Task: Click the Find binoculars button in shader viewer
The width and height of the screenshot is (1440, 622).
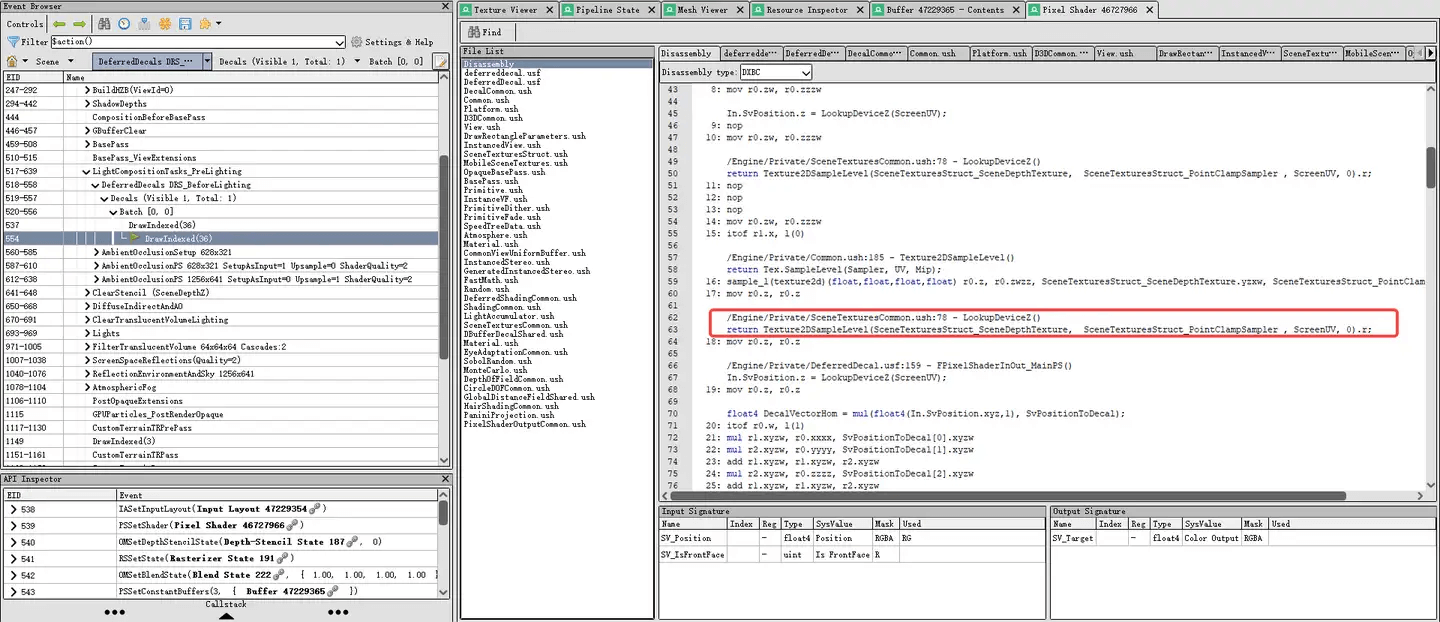Action: click(x=486, y=32)
